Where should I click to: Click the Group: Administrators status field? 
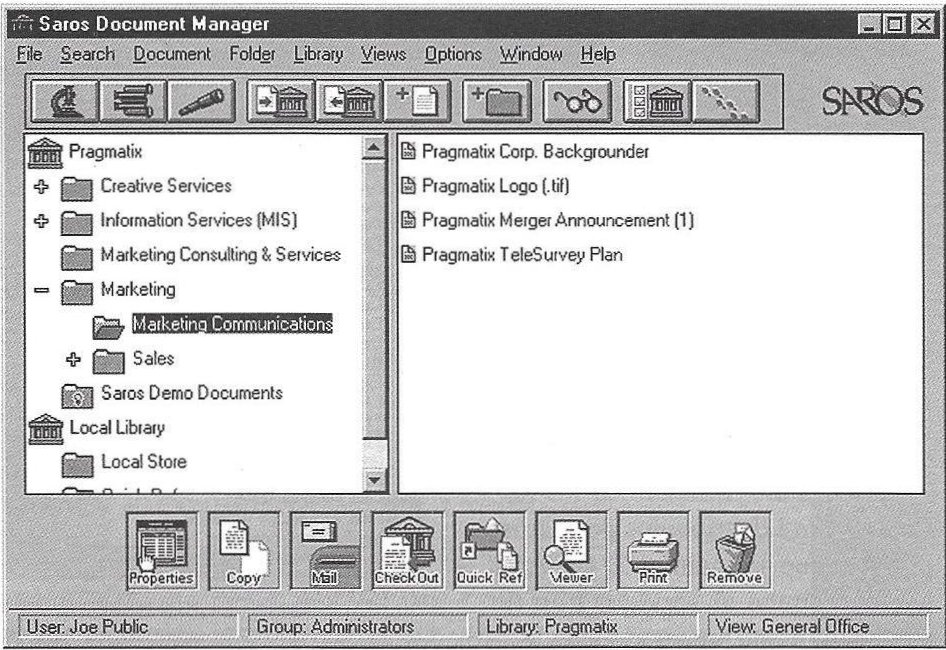[x=357, y=626]
